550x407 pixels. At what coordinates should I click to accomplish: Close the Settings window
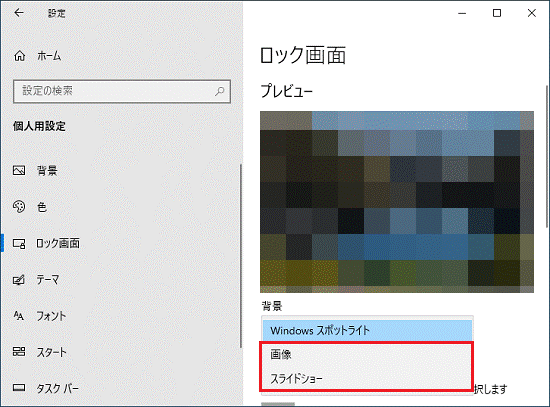[x=532, y=13]
